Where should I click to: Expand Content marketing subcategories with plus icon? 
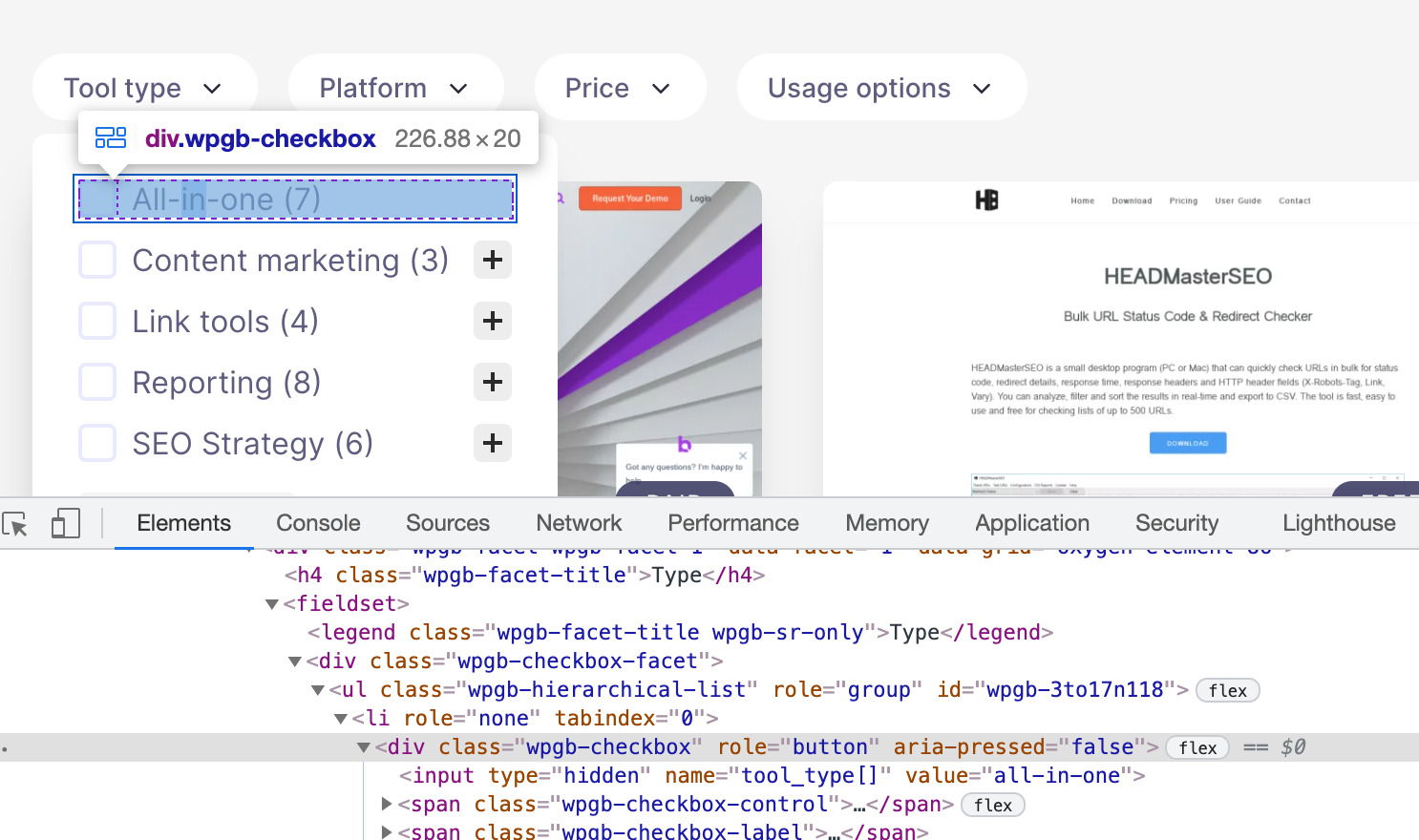click(x=493, y=260)
